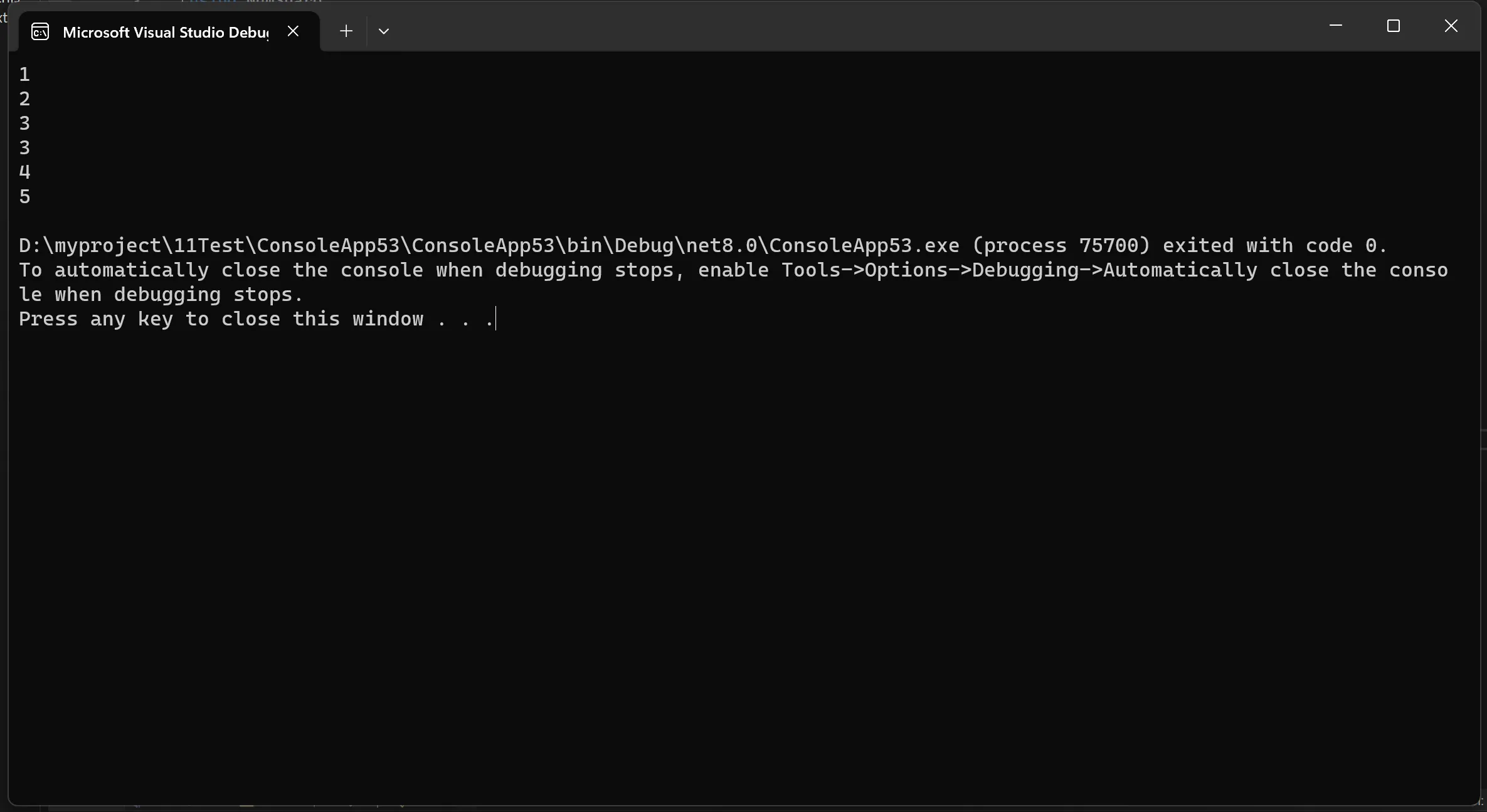Viewport: 1487px width, 812px height.
Task: Click the output line showing "2"
Action: tap(24, 99)
